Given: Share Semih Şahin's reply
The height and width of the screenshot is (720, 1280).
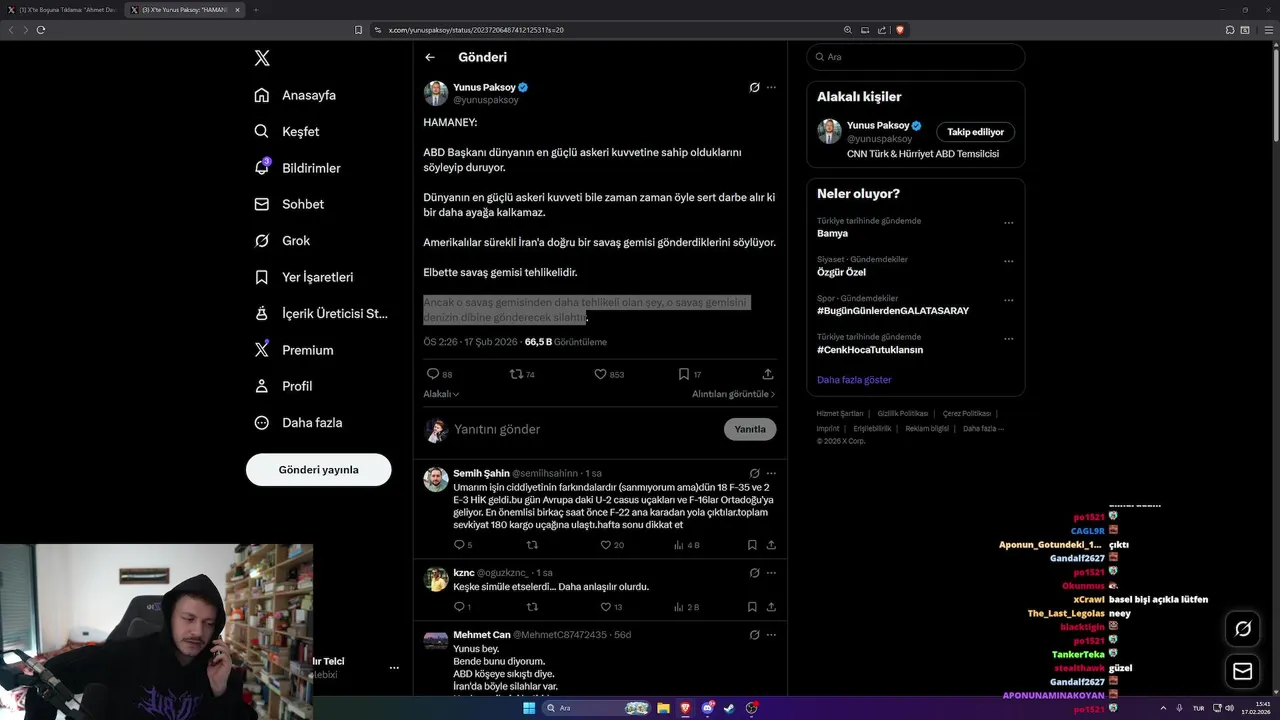Looking at the screenshot, I should tap(771, 545).
